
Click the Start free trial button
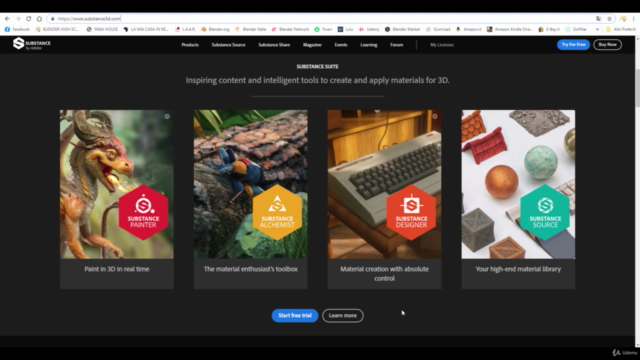[x=295, y=316]
